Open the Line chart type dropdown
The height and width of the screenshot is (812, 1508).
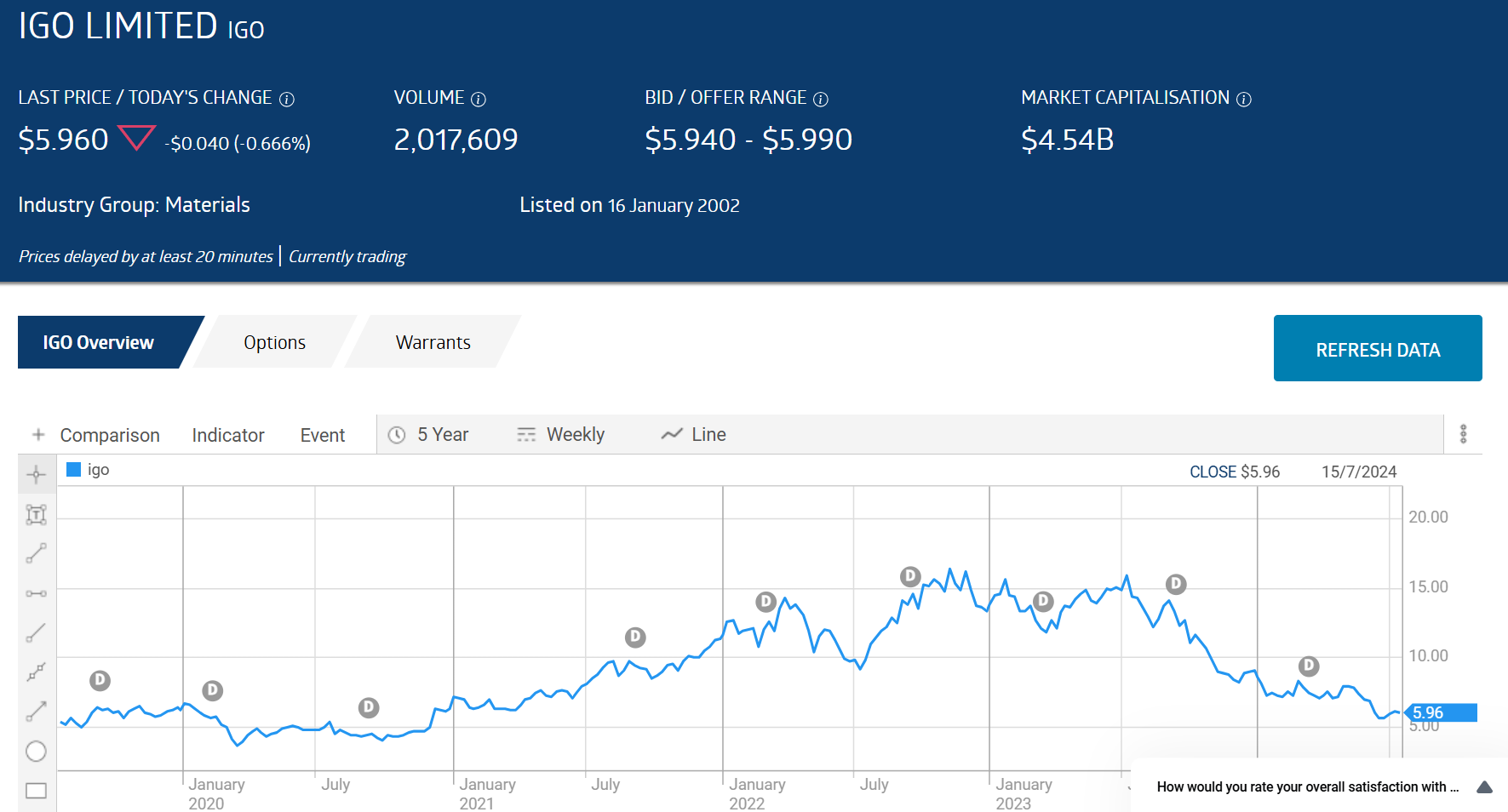click(x=693, y=434)
